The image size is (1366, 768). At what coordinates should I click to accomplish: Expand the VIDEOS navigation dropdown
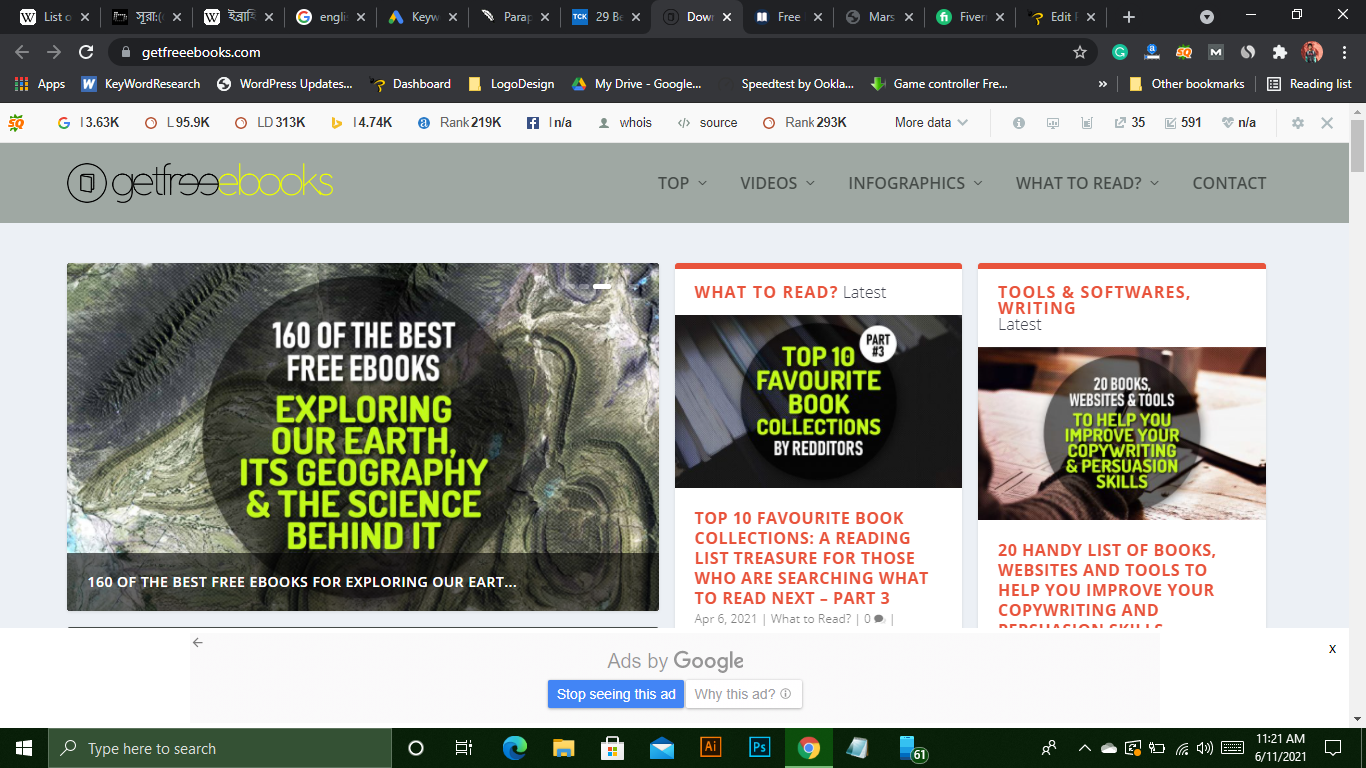777,183
